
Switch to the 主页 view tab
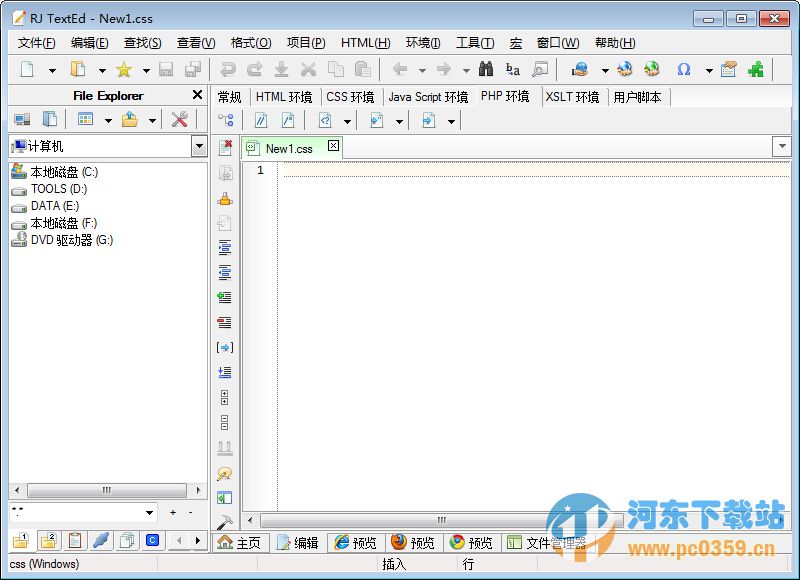(239, 543)
